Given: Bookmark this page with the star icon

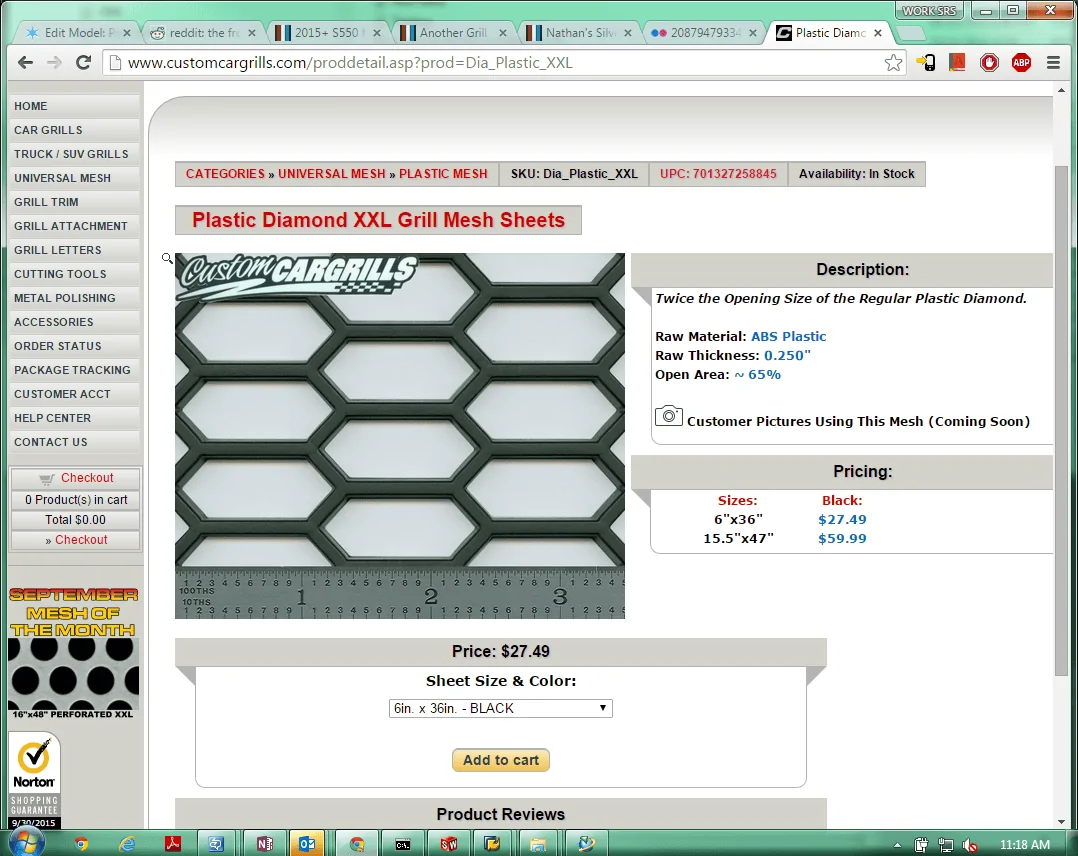Looking at the screenshot, I should click(x=893, y=63).
